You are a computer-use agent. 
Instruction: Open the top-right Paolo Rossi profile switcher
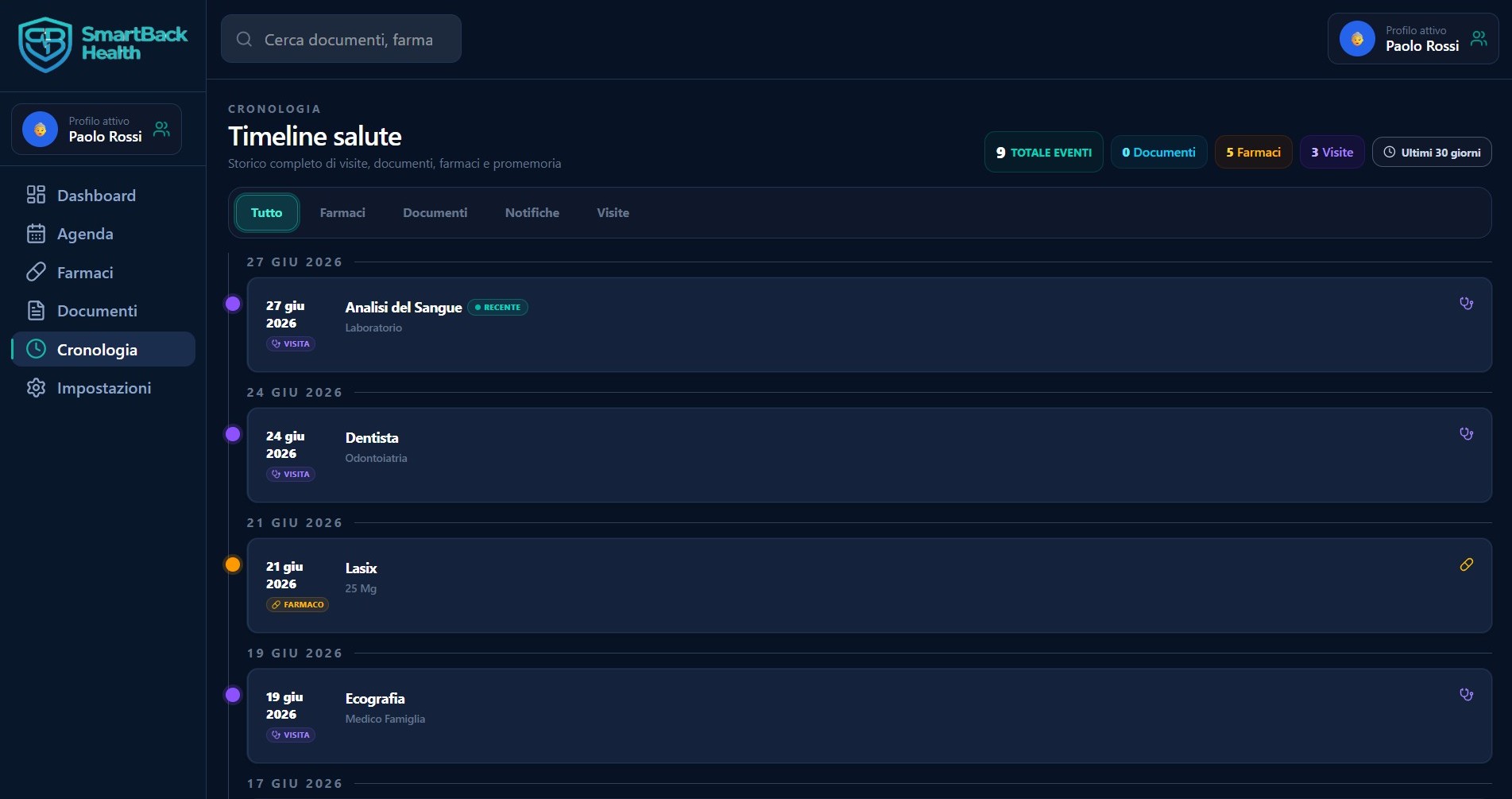(x=1413, y=38)
